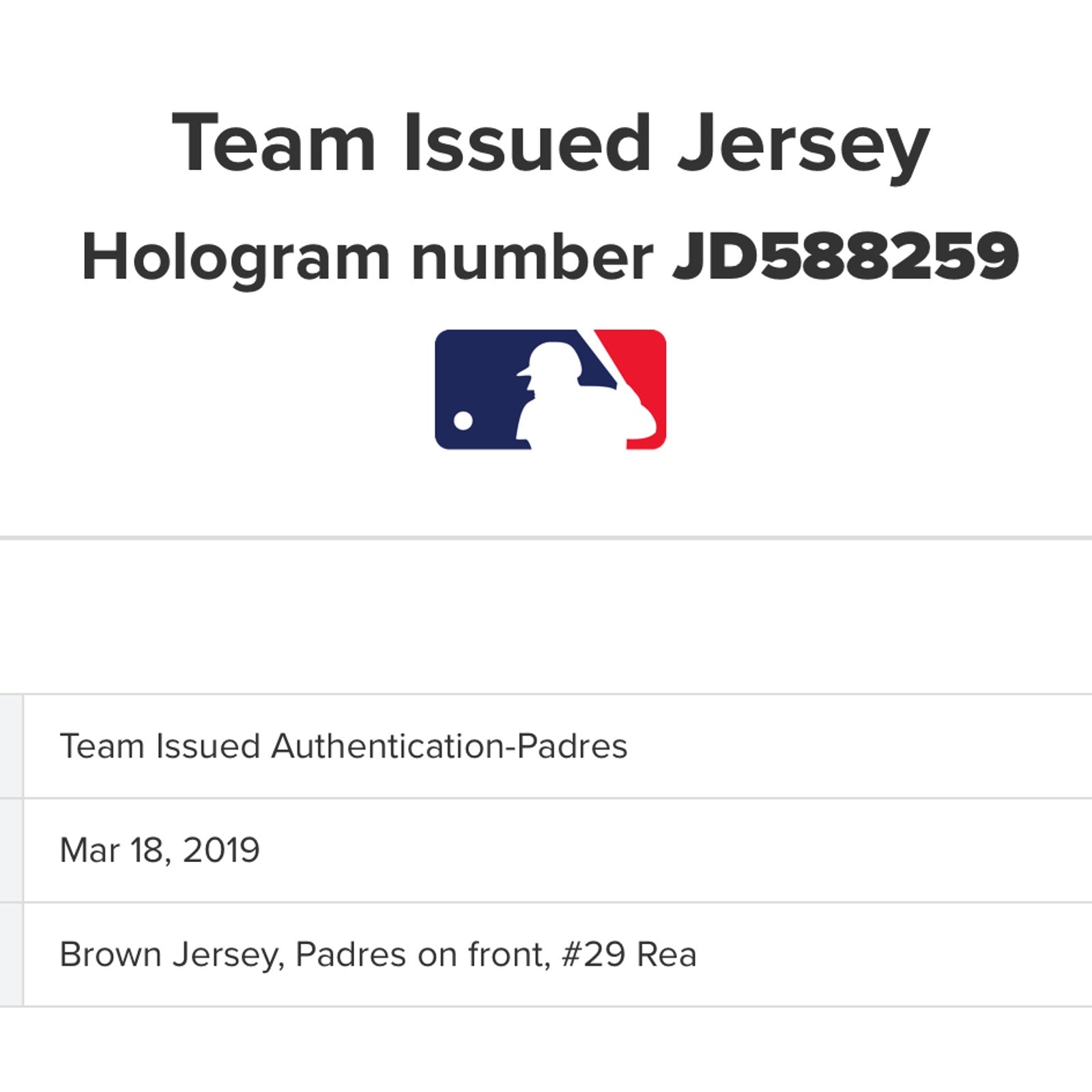Click the "Hologram number" label
The width and height of the screenshot is (1092, 1092).
tap(367, 258)
